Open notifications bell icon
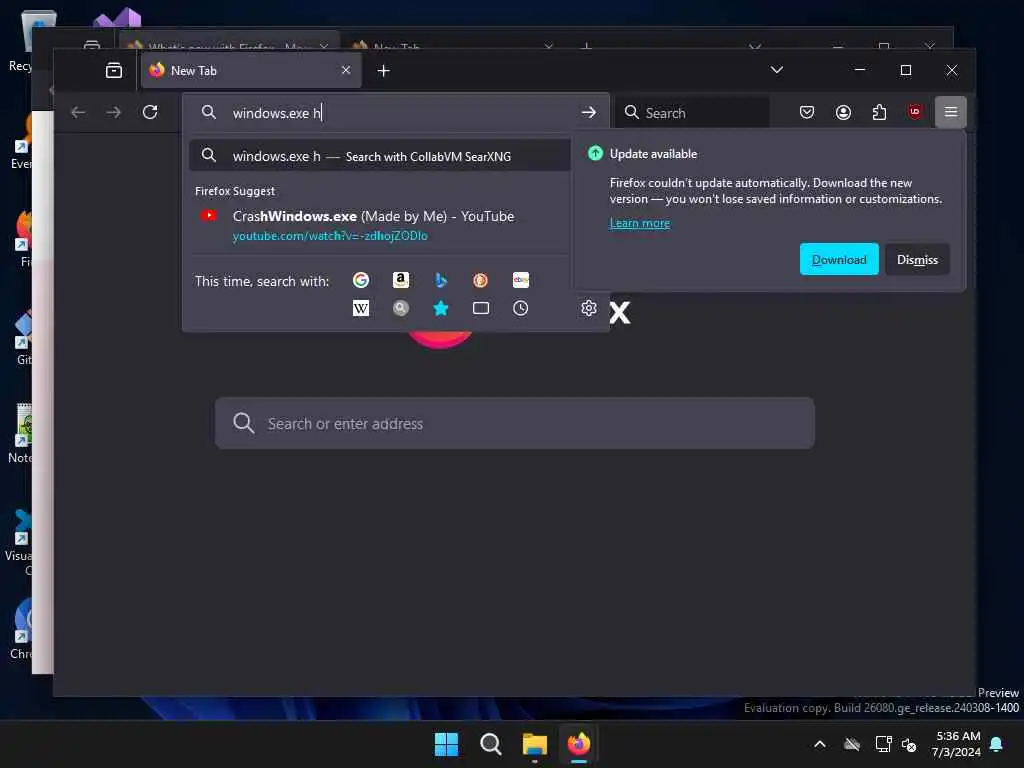The width and height of the screenshot is (1024, 768). [997, 744]
